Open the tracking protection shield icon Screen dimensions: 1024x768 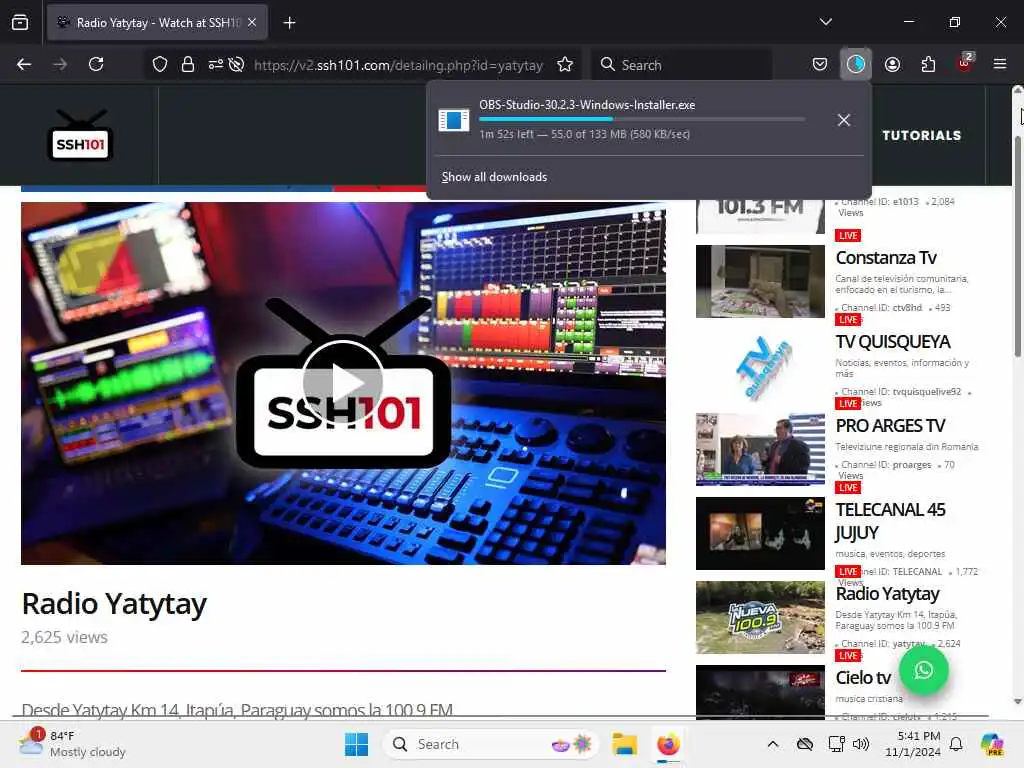click(160, 64)
